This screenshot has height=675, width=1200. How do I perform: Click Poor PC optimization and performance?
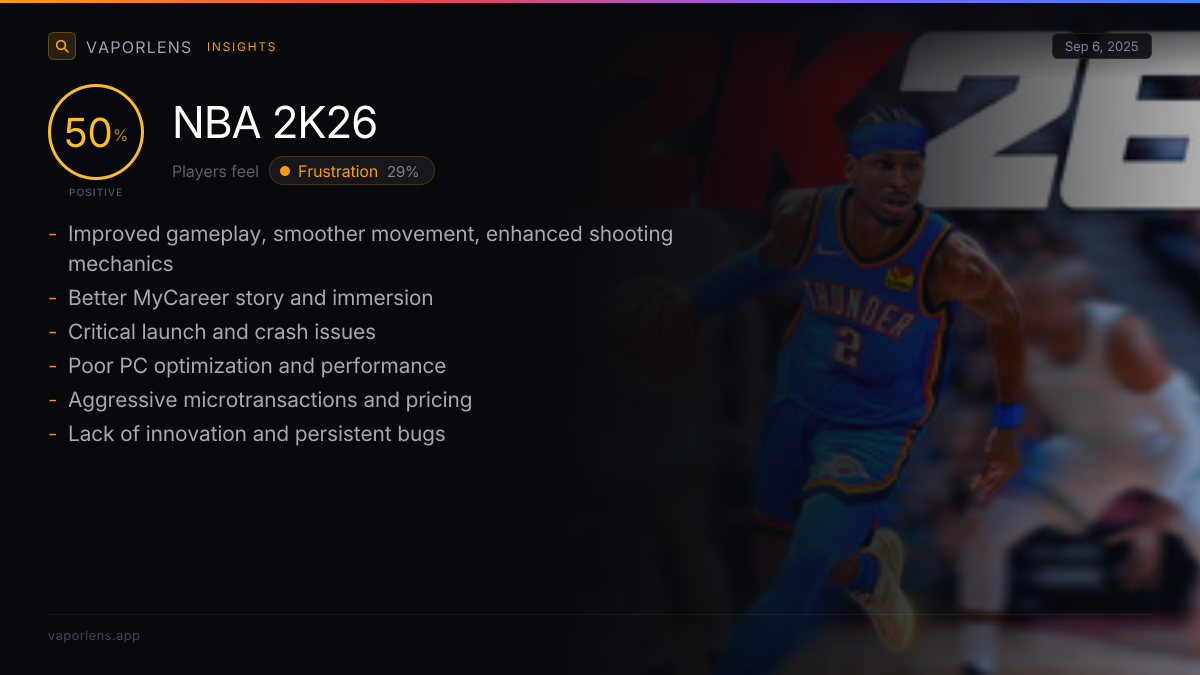257,366
